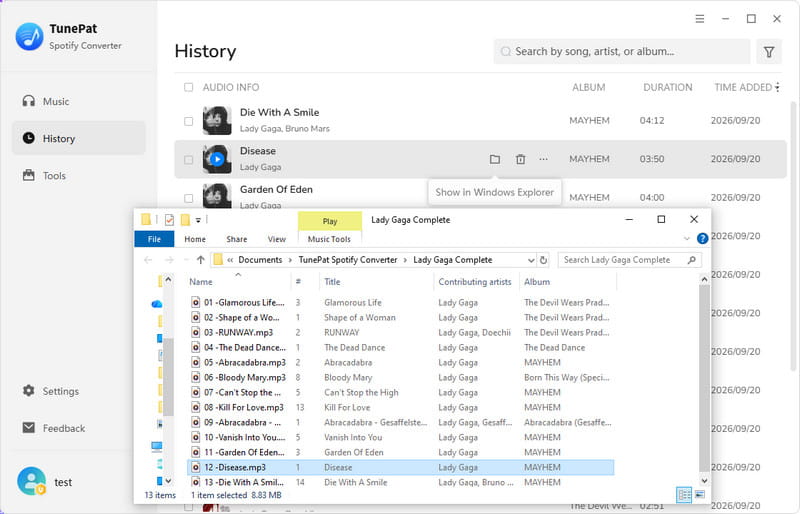Click the Properties checkmark quick access icon

169,220
